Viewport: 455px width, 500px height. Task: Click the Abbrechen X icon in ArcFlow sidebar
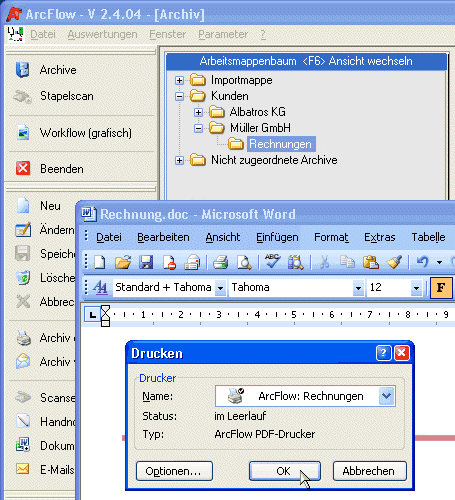(x=23, y=302)
